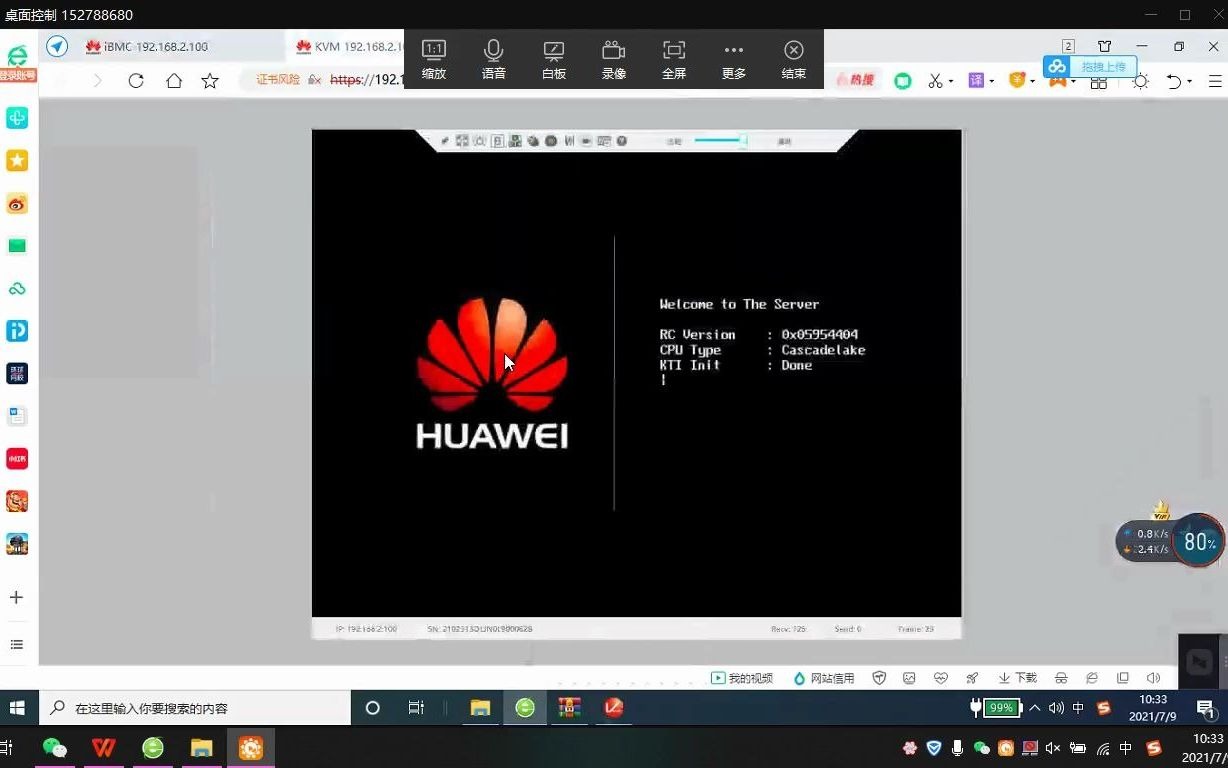Select the 1:1 缩放 zoom control
Screen dimensions: 1228x768
[434, 59]
